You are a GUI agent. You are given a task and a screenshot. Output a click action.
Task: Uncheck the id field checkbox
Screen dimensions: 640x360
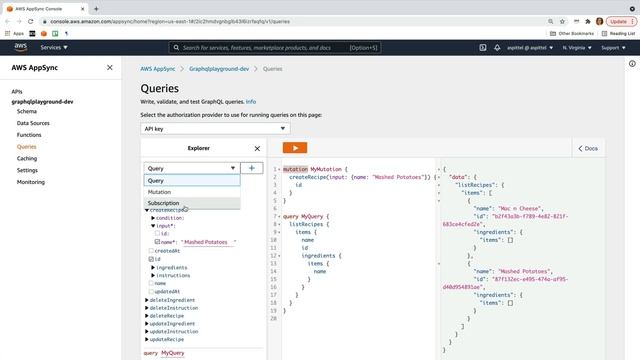[x=151, y=259]
